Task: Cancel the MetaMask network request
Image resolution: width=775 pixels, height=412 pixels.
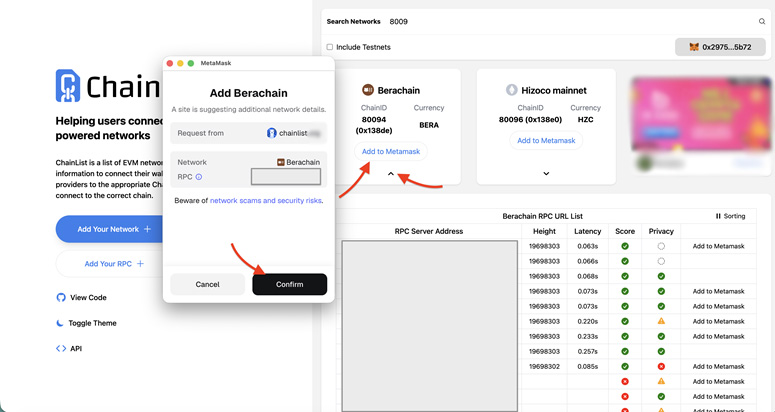Action: pyautogui.click(x=207, y=284)
